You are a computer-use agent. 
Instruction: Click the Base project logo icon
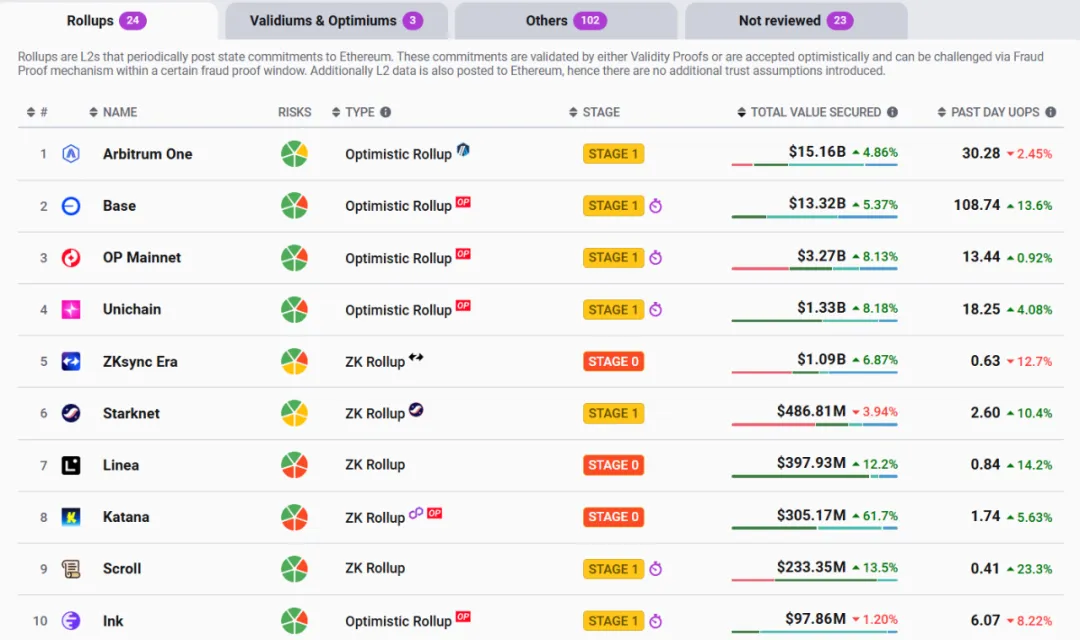(x=71, y=206)
